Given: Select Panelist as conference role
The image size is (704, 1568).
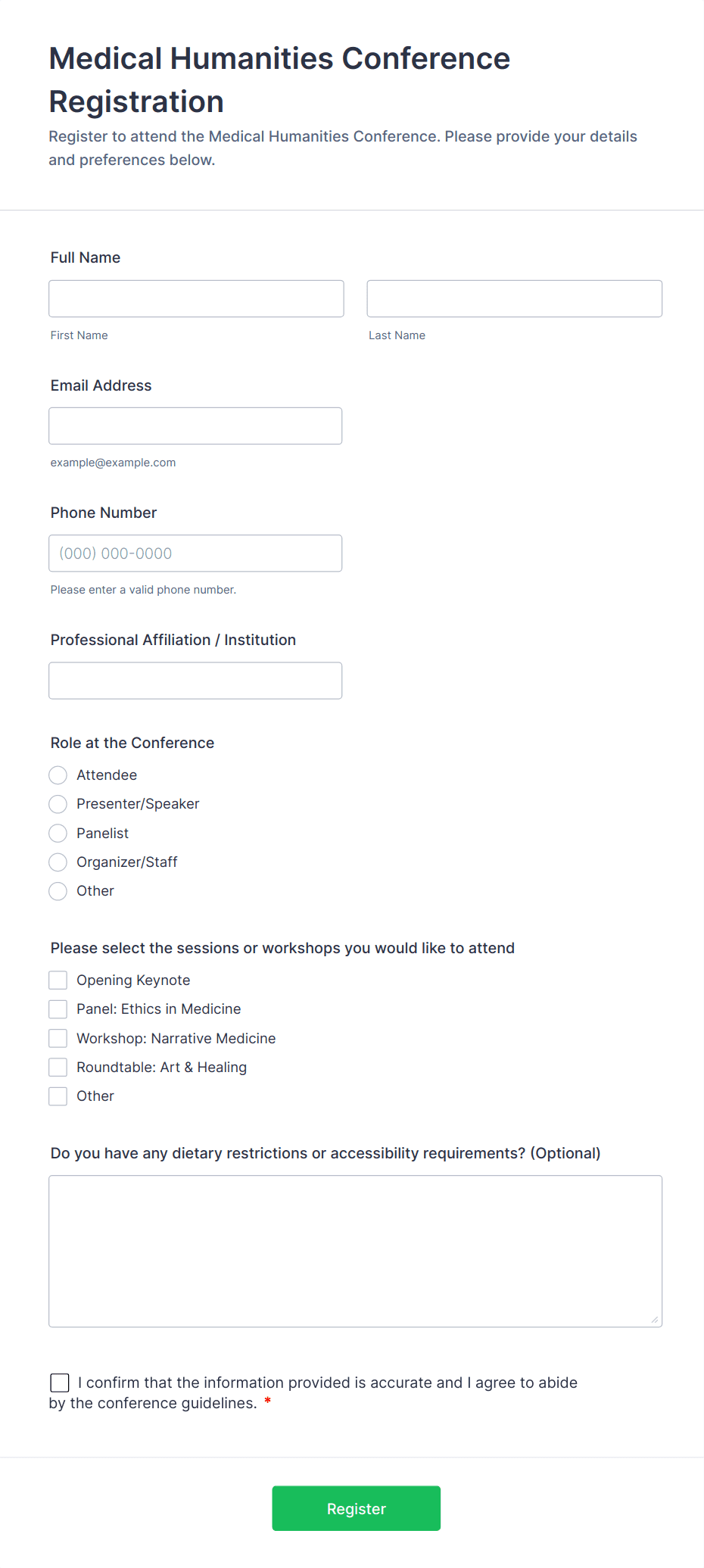Looking at the screenshot, I should (x=58, y=833).
